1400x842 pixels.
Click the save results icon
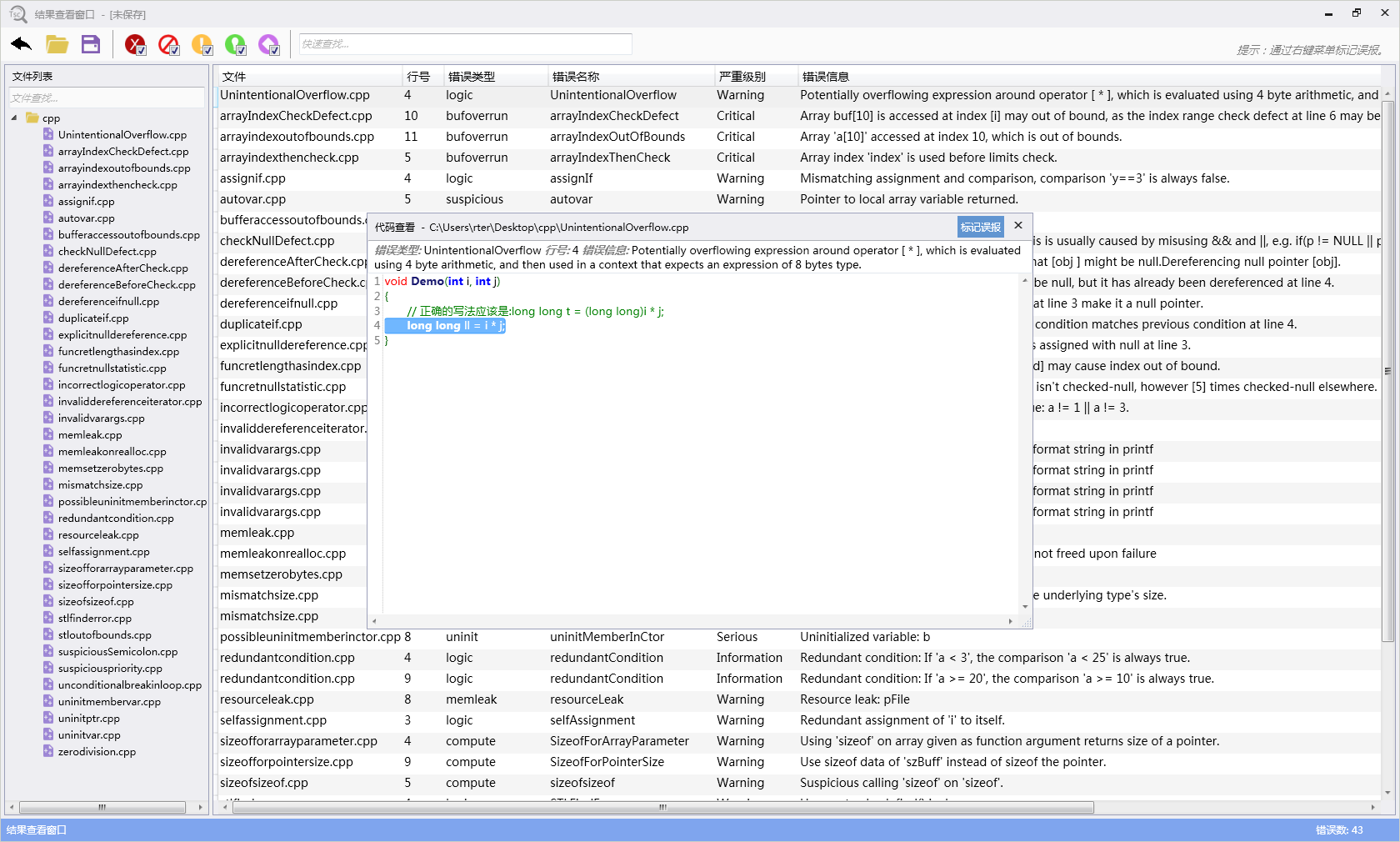tap(91, 44)
